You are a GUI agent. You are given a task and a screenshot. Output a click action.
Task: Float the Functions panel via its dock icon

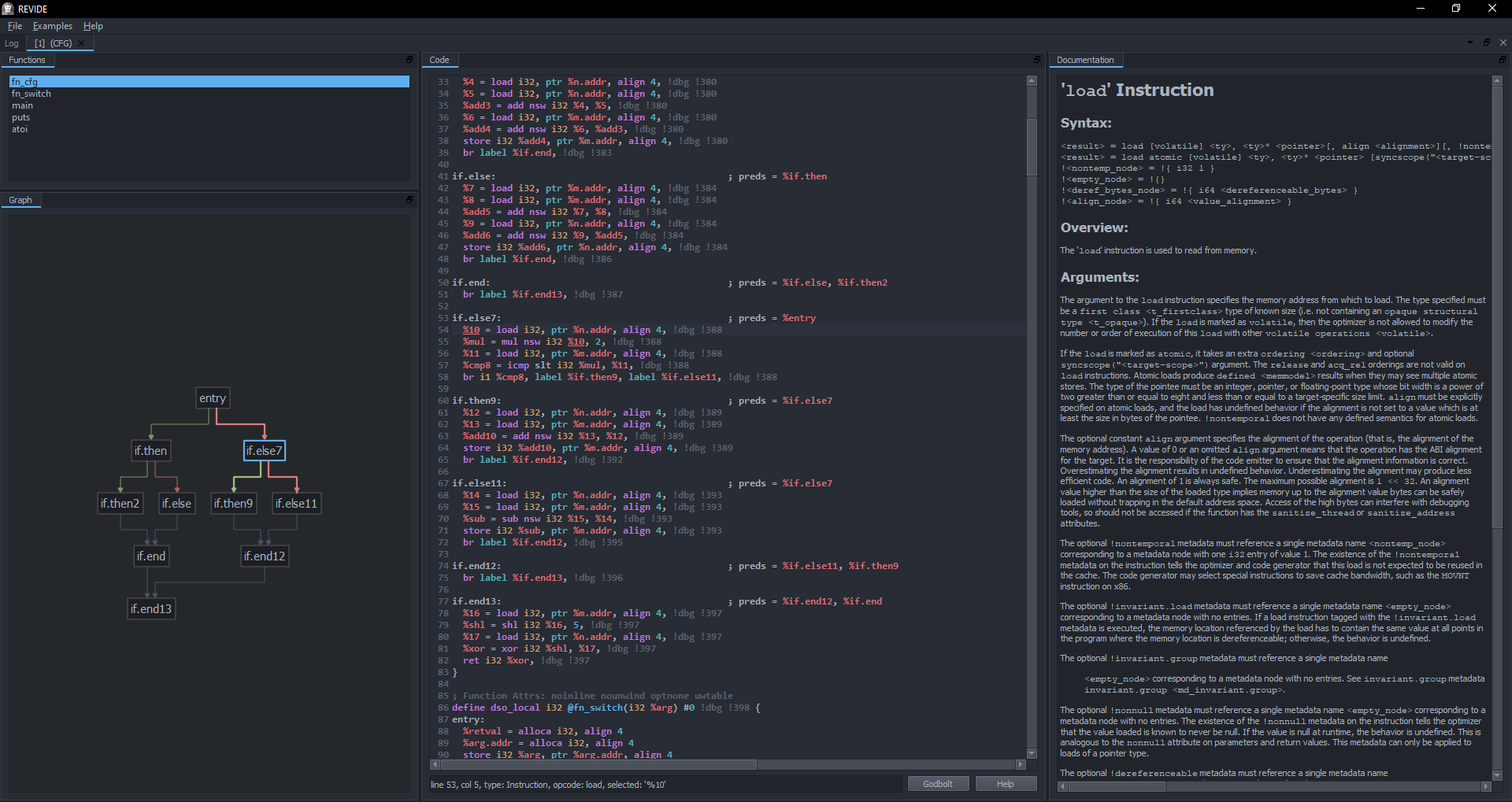click(409, 60)
